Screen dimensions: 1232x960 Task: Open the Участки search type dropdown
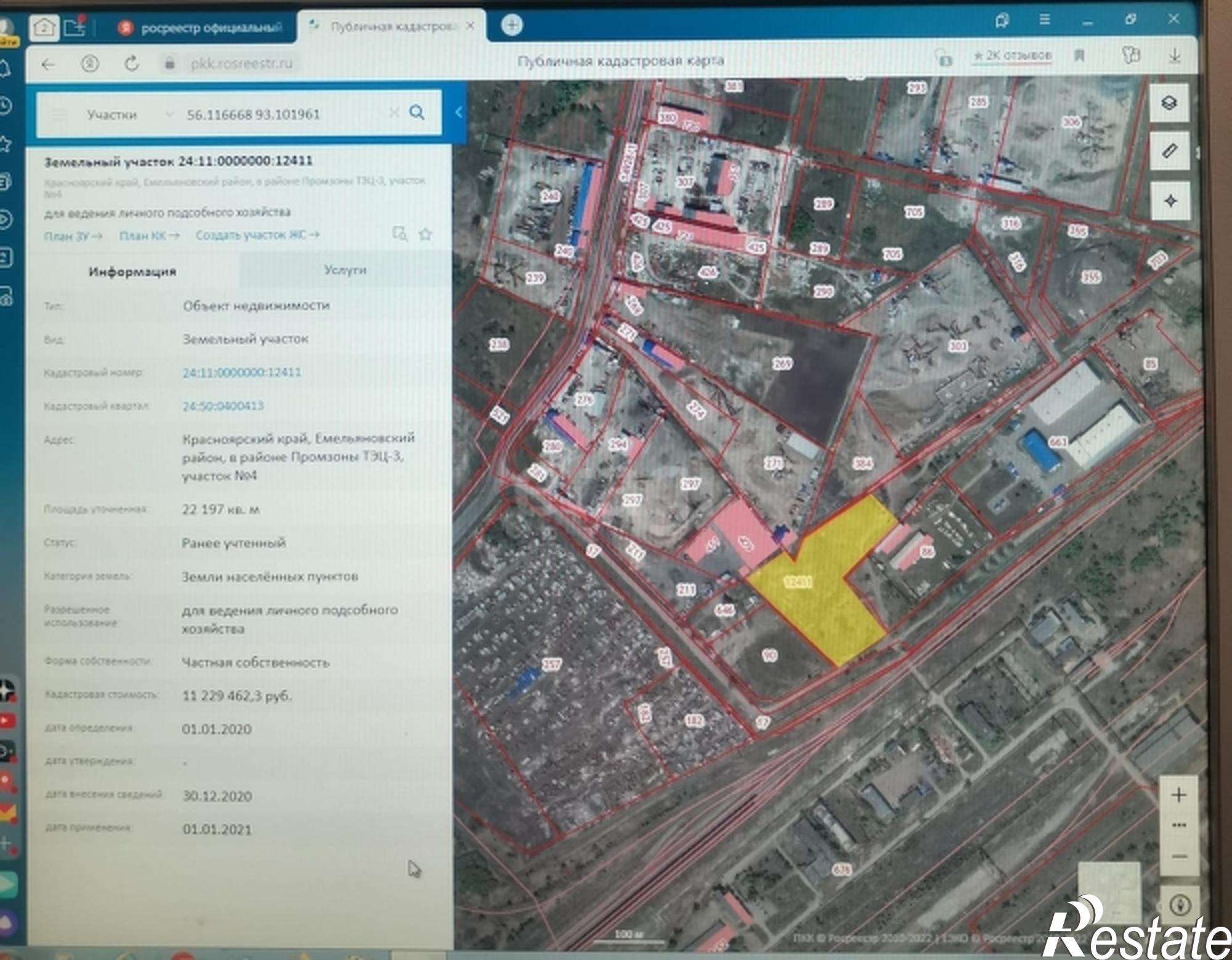coord(129,115)
